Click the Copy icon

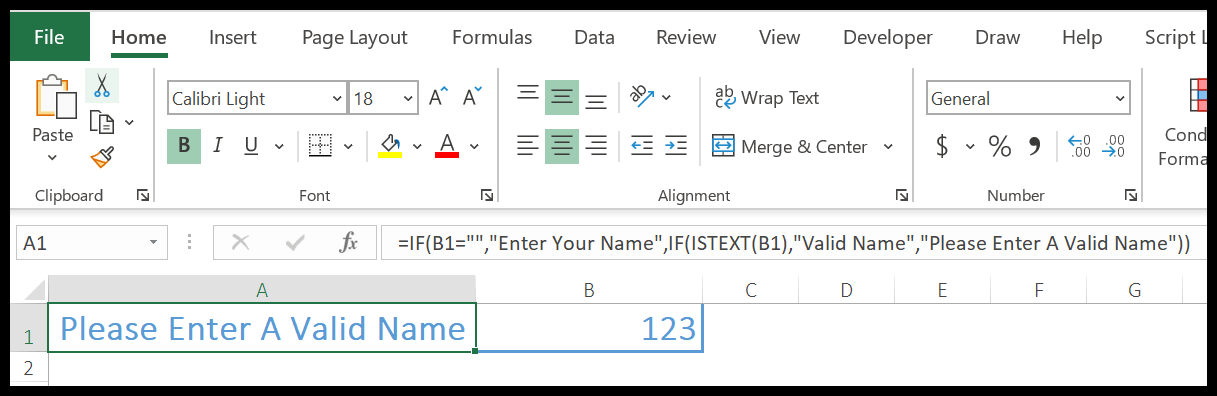[x=101, y=122]
